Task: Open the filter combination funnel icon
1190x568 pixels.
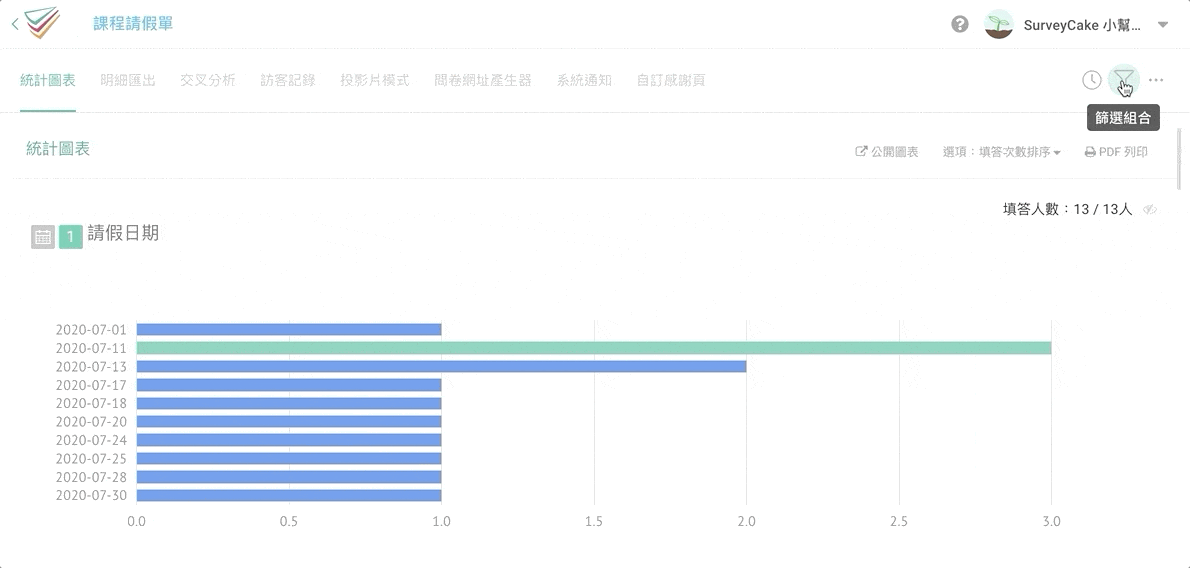Action: pos(1124,80)
